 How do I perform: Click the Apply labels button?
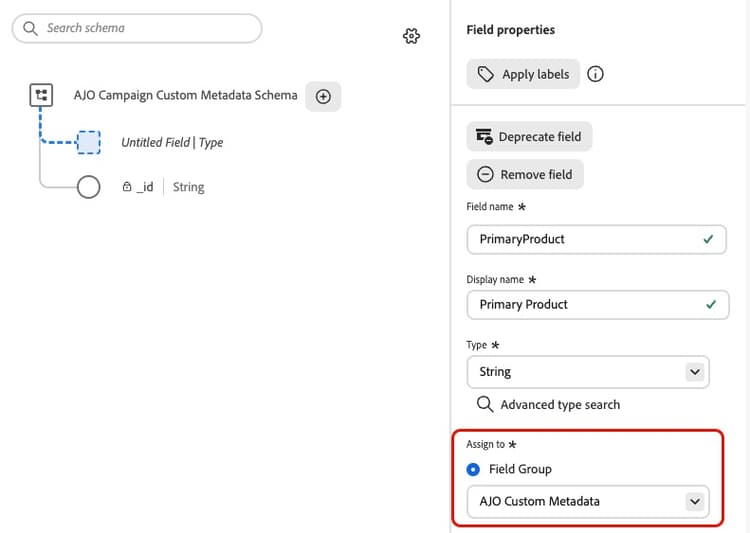(523, 74)
